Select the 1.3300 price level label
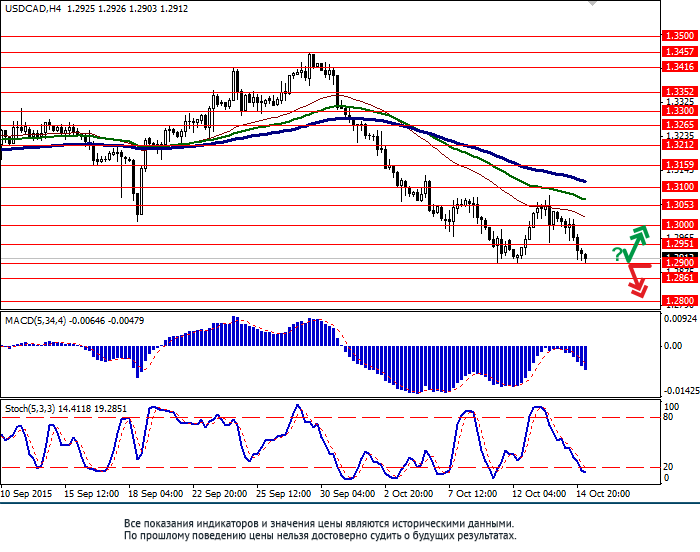The width and height of the screenshot is (700, 552). 680,111
